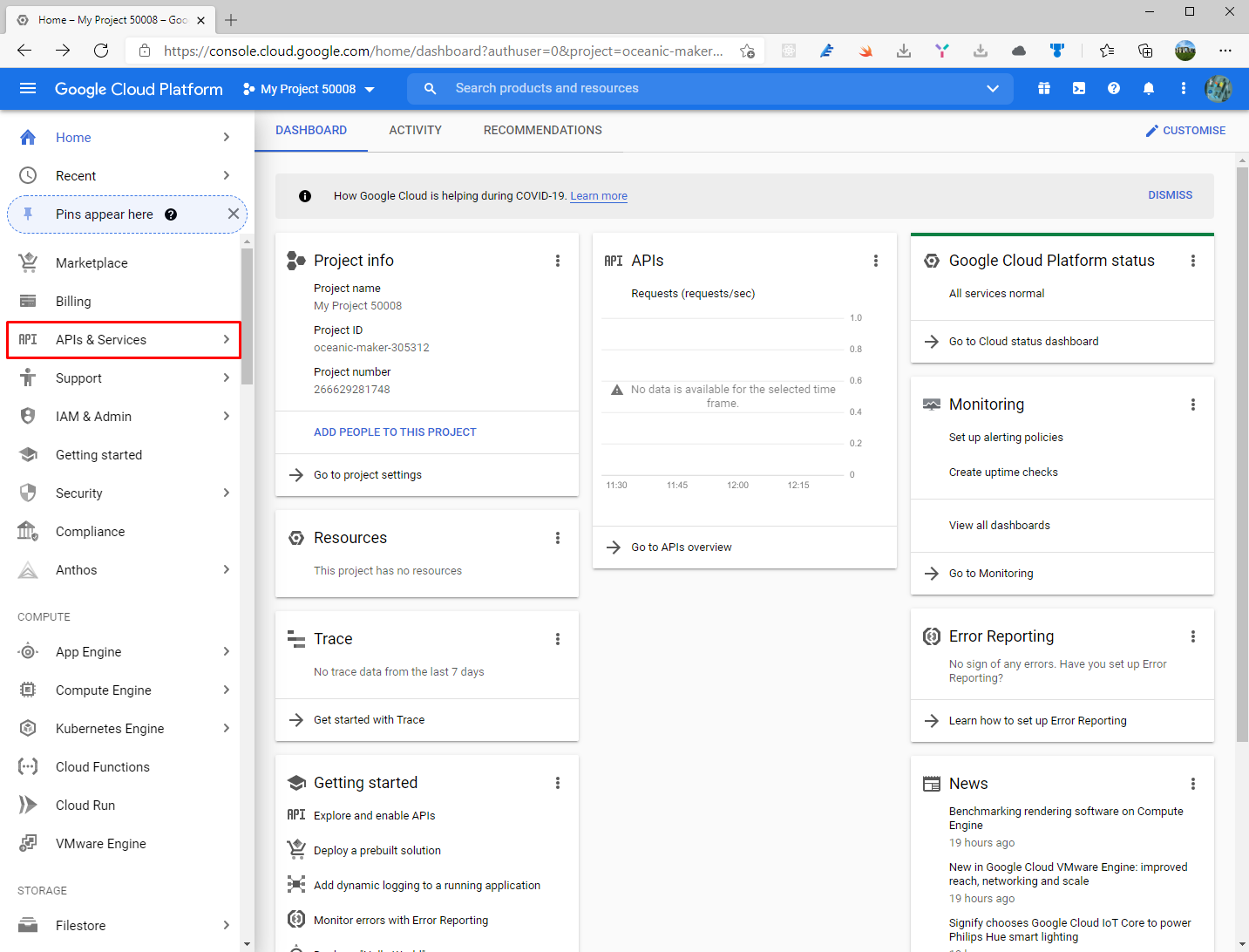The height and width of the screenshot is (952, 1249).
Task: Open Kubernetes Engine from the sidebar
Action: click(109, 728)
